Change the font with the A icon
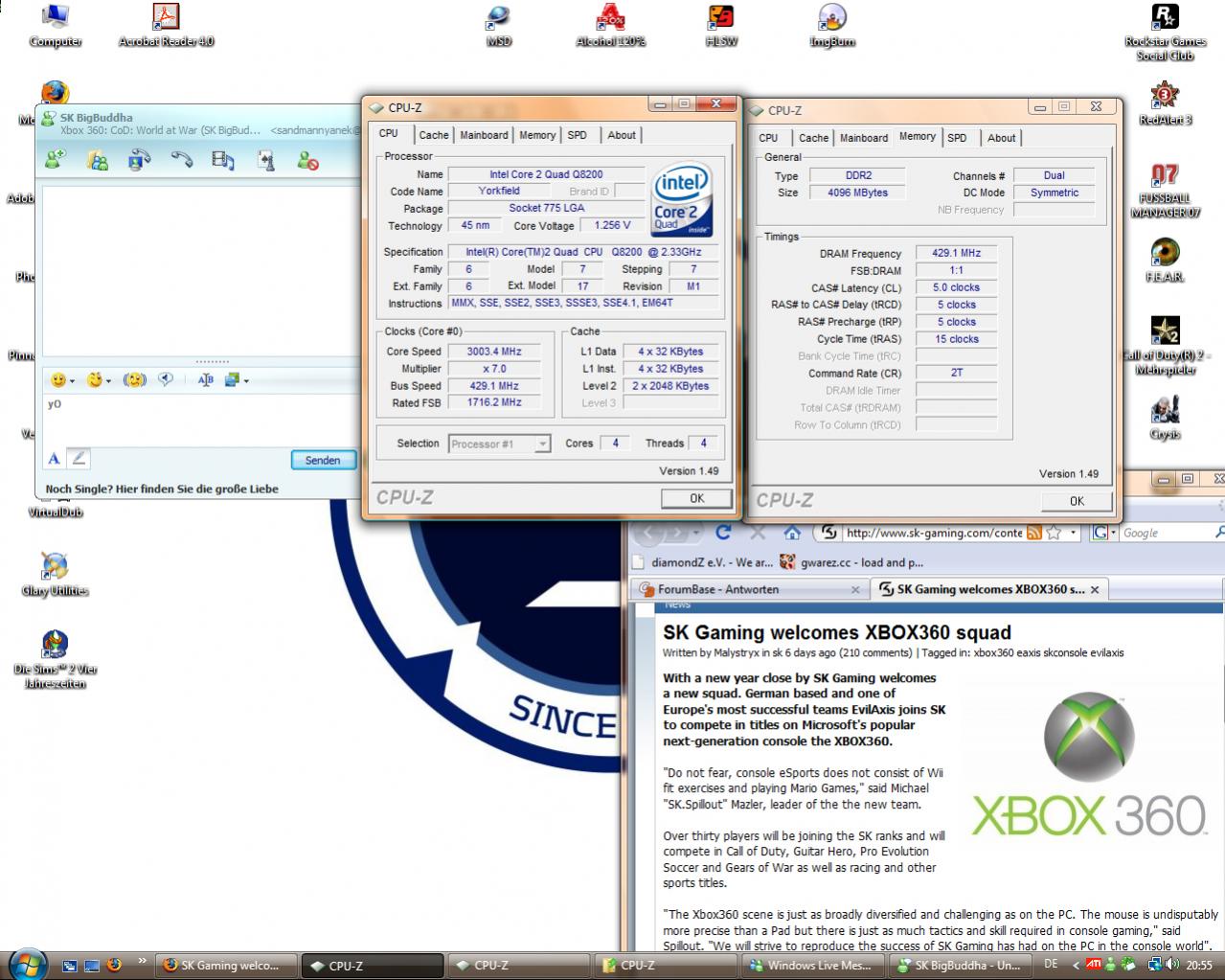The height and width of the screenshot is (980, 1225). point(55,459)
